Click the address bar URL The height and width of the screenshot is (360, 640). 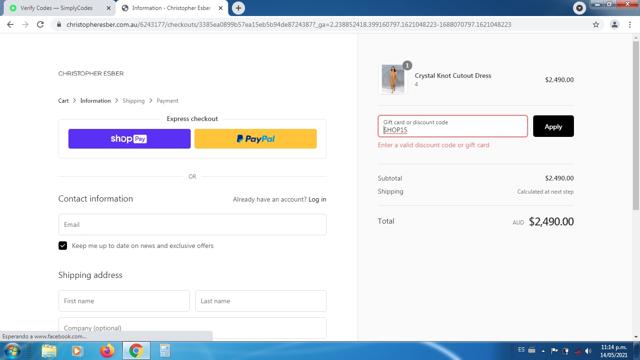[x=289, y=24]
